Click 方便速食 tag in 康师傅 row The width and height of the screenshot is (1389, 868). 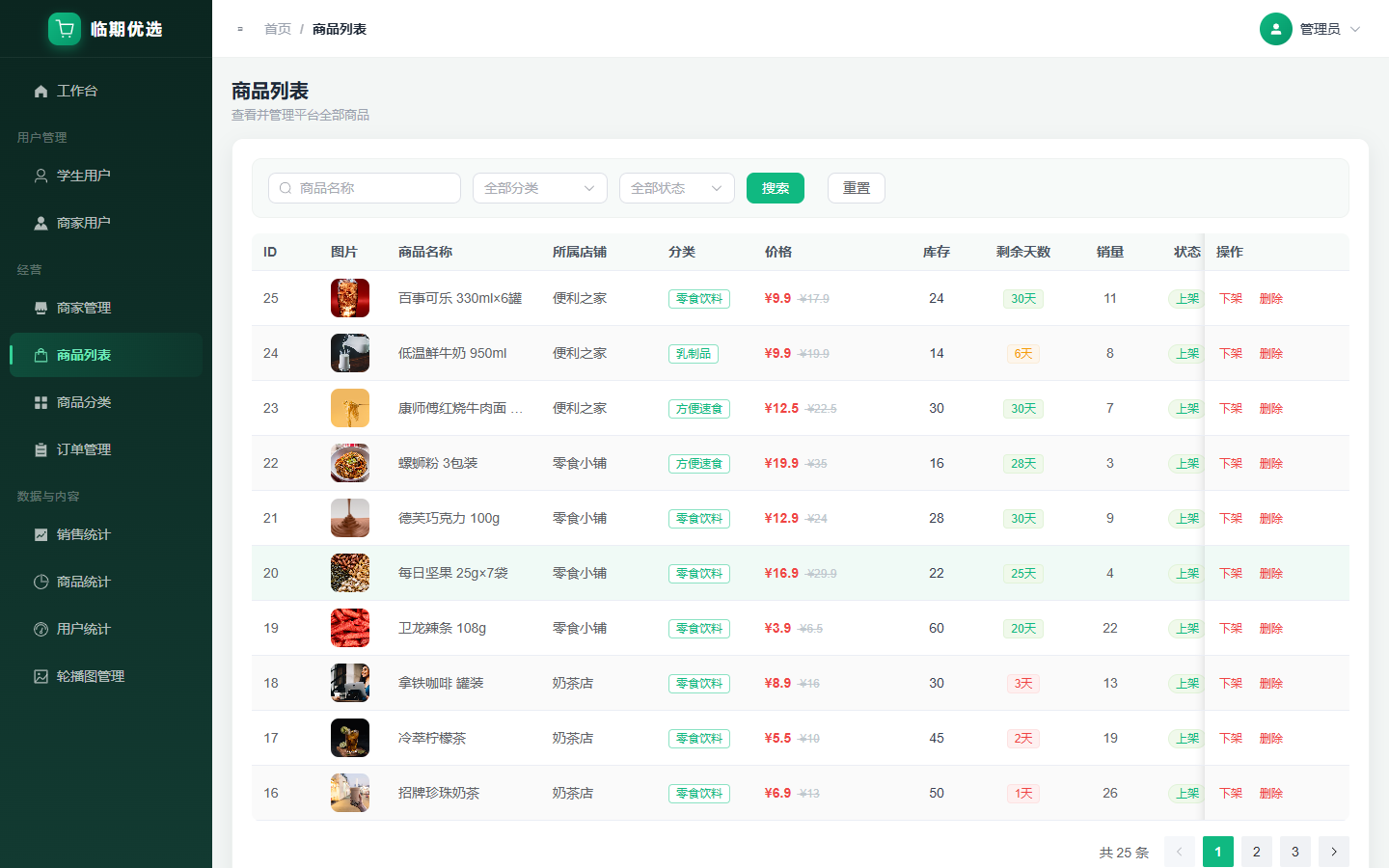point(699,409)
